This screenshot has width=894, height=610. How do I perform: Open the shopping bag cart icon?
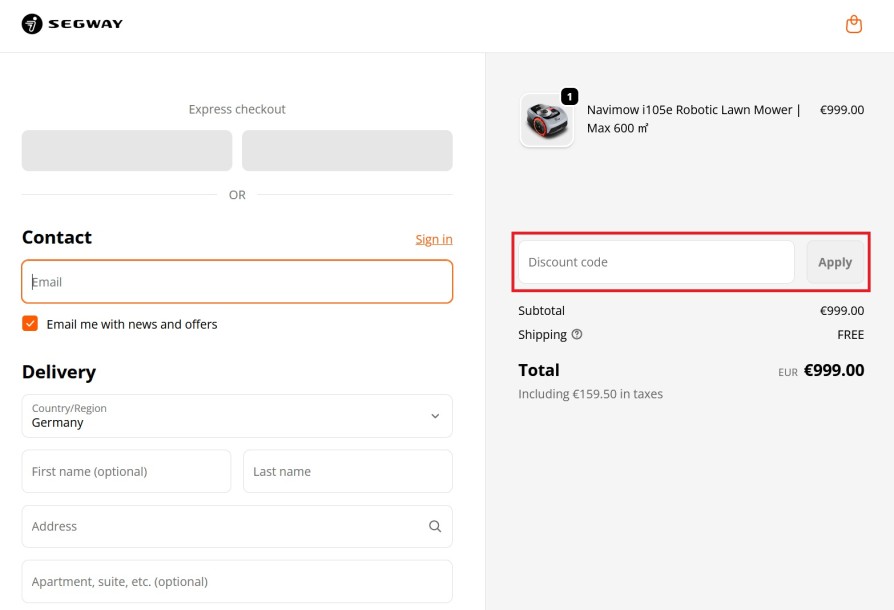853,24
